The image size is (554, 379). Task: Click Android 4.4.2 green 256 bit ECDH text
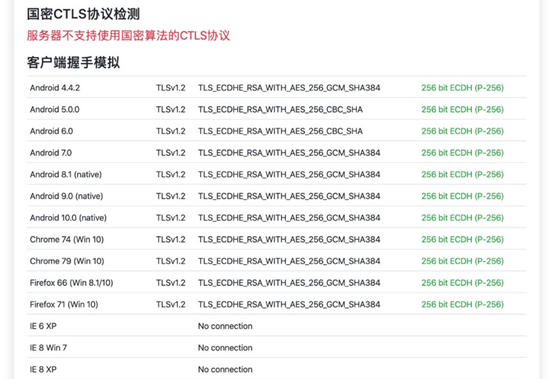pos(462,88)
